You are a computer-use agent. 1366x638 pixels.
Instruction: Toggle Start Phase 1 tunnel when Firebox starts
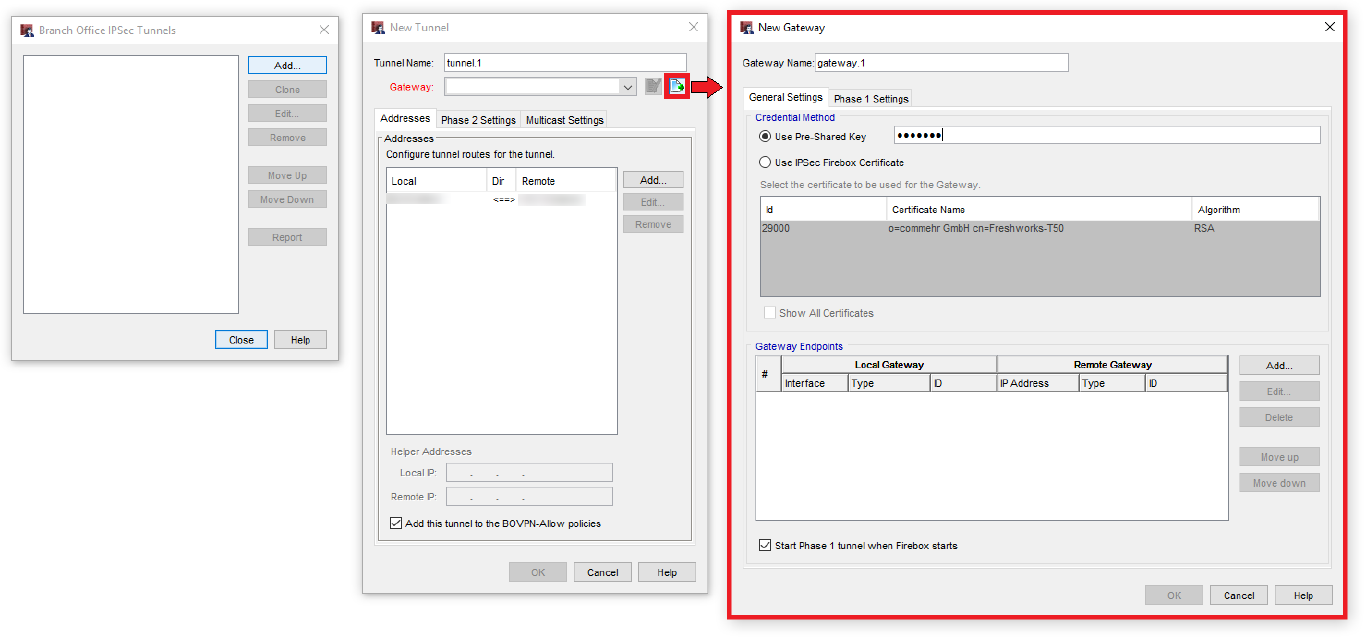coord(765,546)
